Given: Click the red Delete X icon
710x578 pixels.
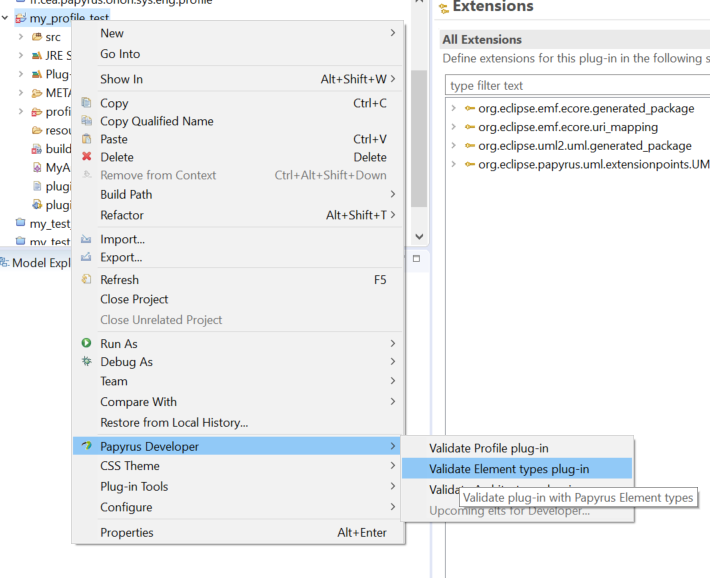Looking at the screenshot, I should (86, 157).
